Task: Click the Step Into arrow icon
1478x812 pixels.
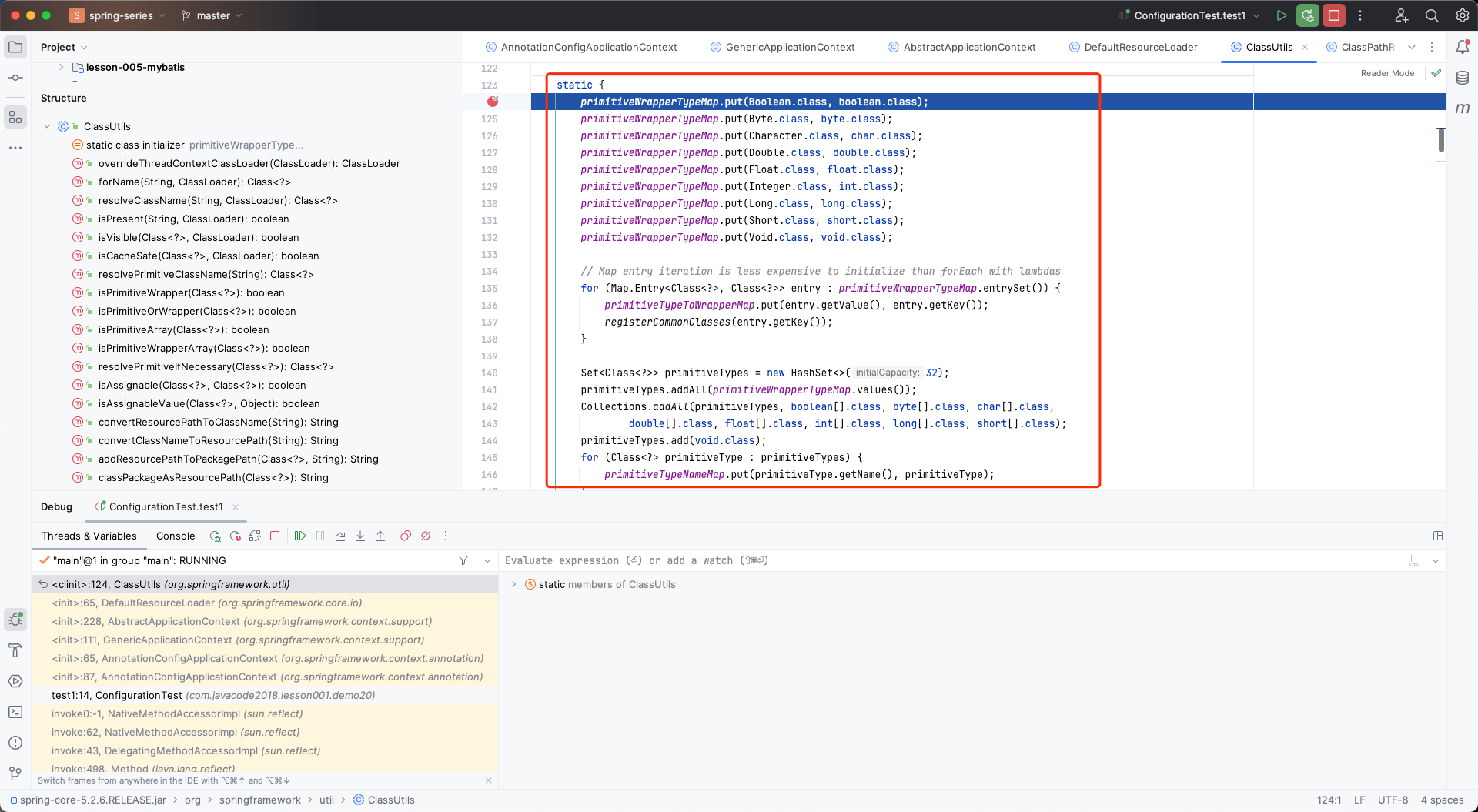Action: (360, 536)
